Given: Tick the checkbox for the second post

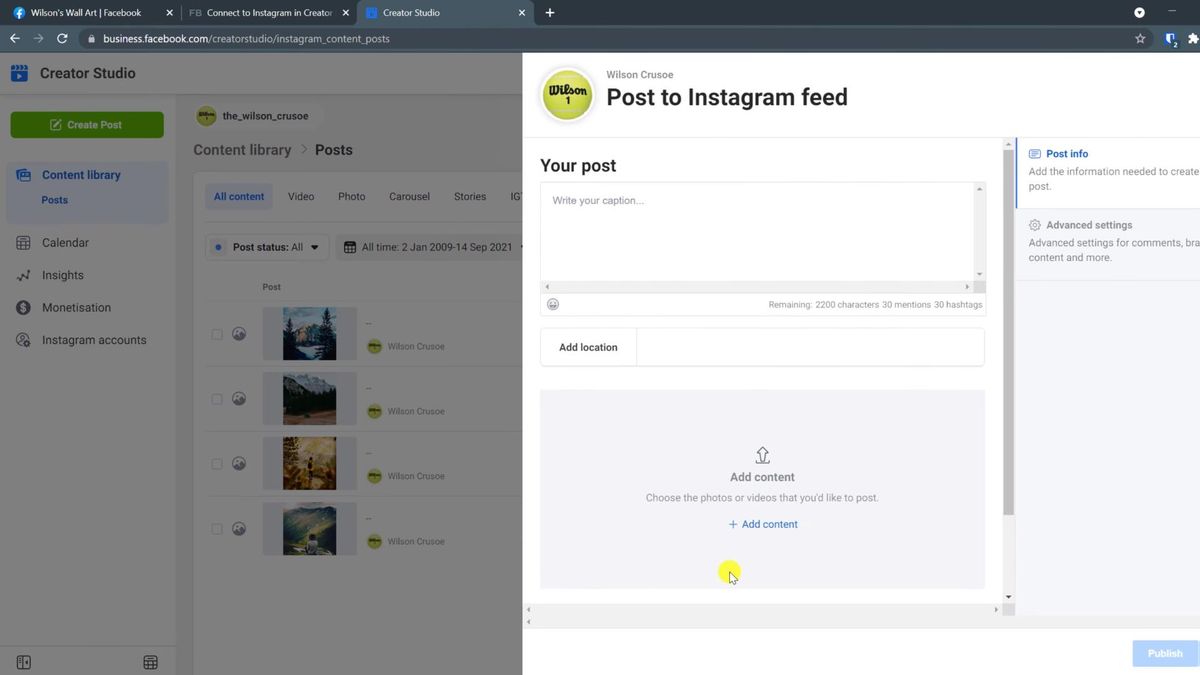Looking at the screenshot, I should (x=217, y=399).
